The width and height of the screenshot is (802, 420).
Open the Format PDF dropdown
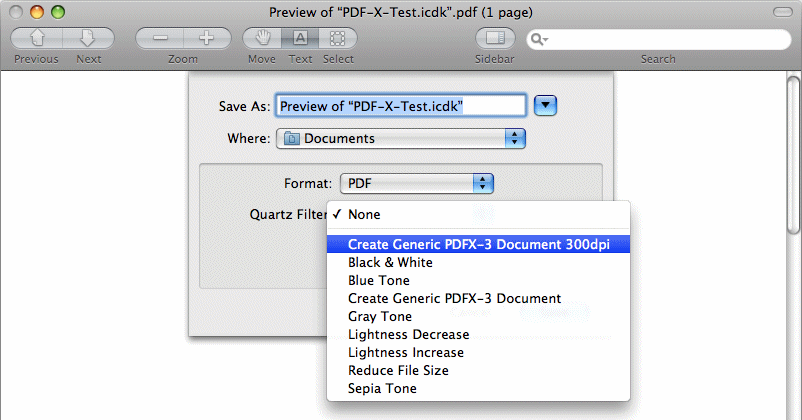pyautogui.click(x=417, y=183)
